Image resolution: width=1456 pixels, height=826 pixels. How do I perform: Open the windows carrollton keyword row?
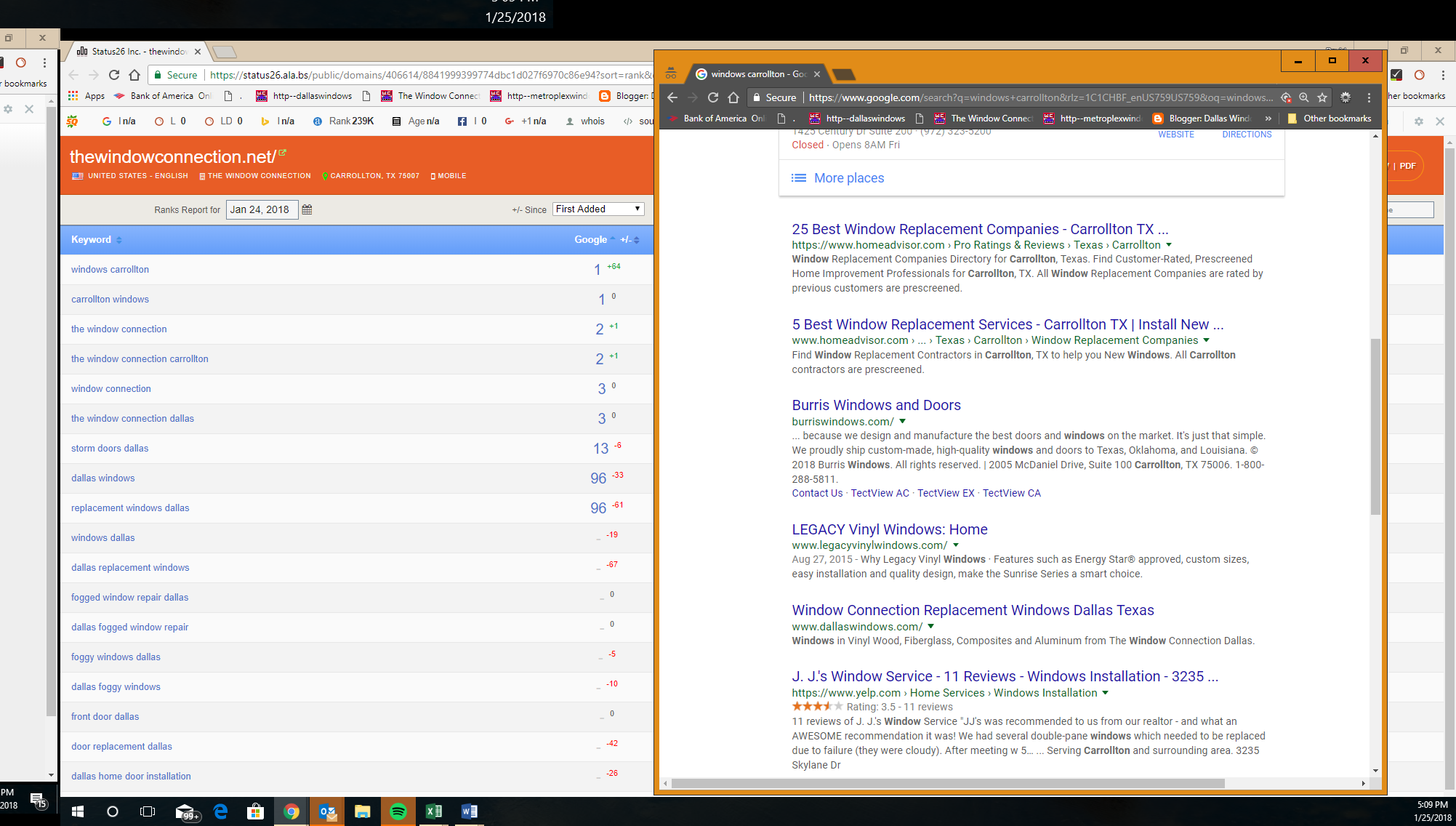click(x=110, y=269)
